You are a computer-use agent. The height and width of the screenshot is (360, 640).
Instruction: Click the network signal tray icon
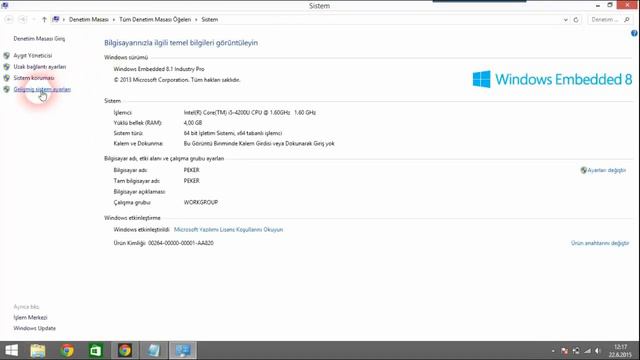coord(587,351)
